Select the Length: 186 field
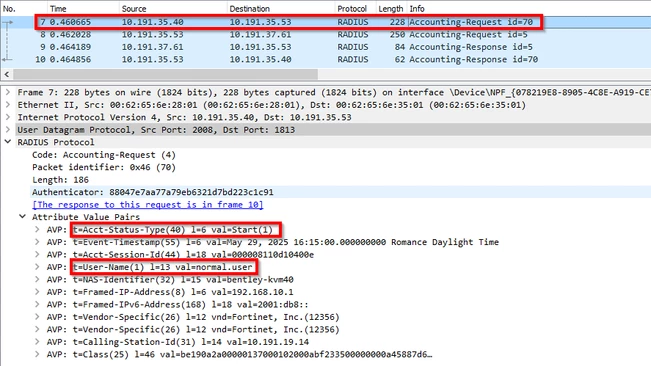Viewport: 651px width, 366px height. tap(60, 180)
